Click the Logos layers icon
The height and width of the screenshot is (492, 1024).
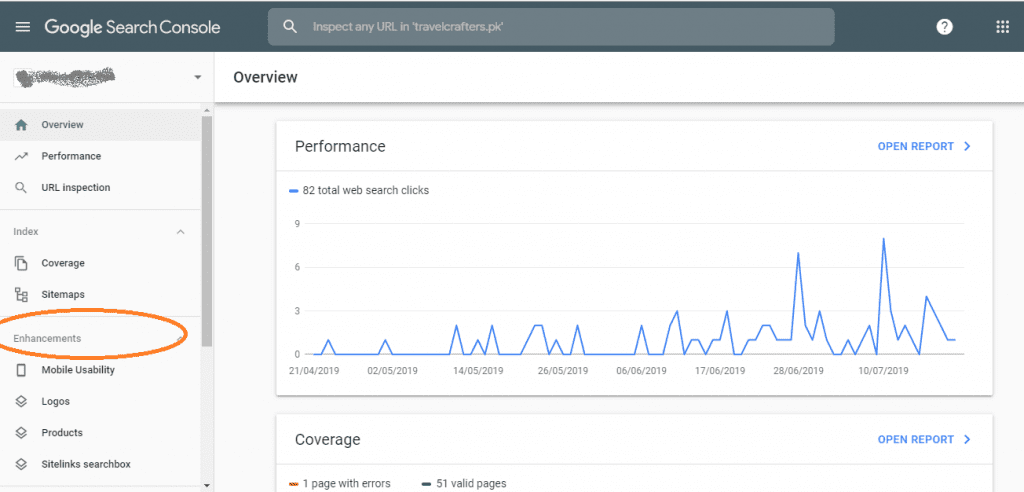[21, 402]
